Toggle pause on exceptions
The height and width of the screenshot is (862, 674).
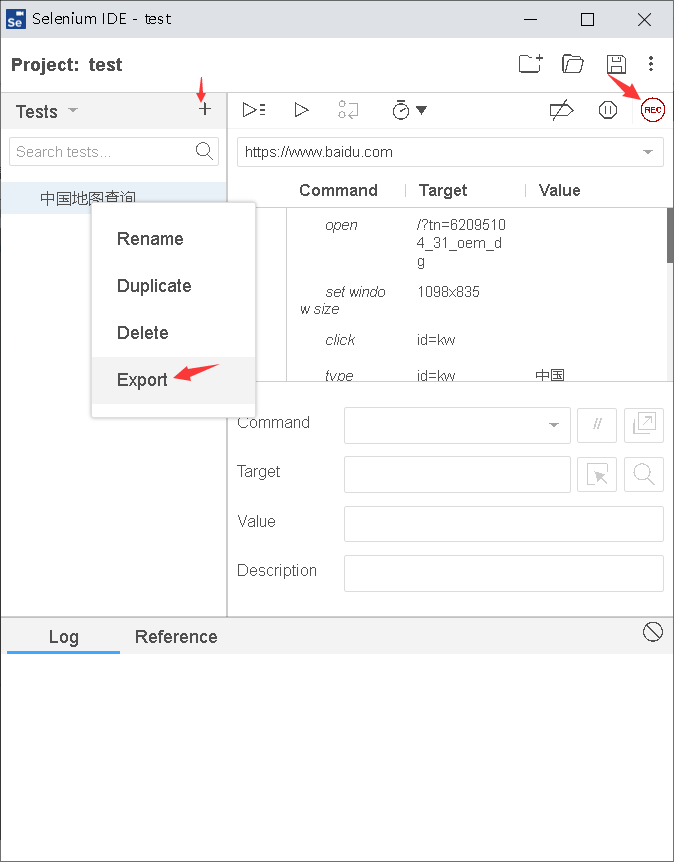(608, 110)
